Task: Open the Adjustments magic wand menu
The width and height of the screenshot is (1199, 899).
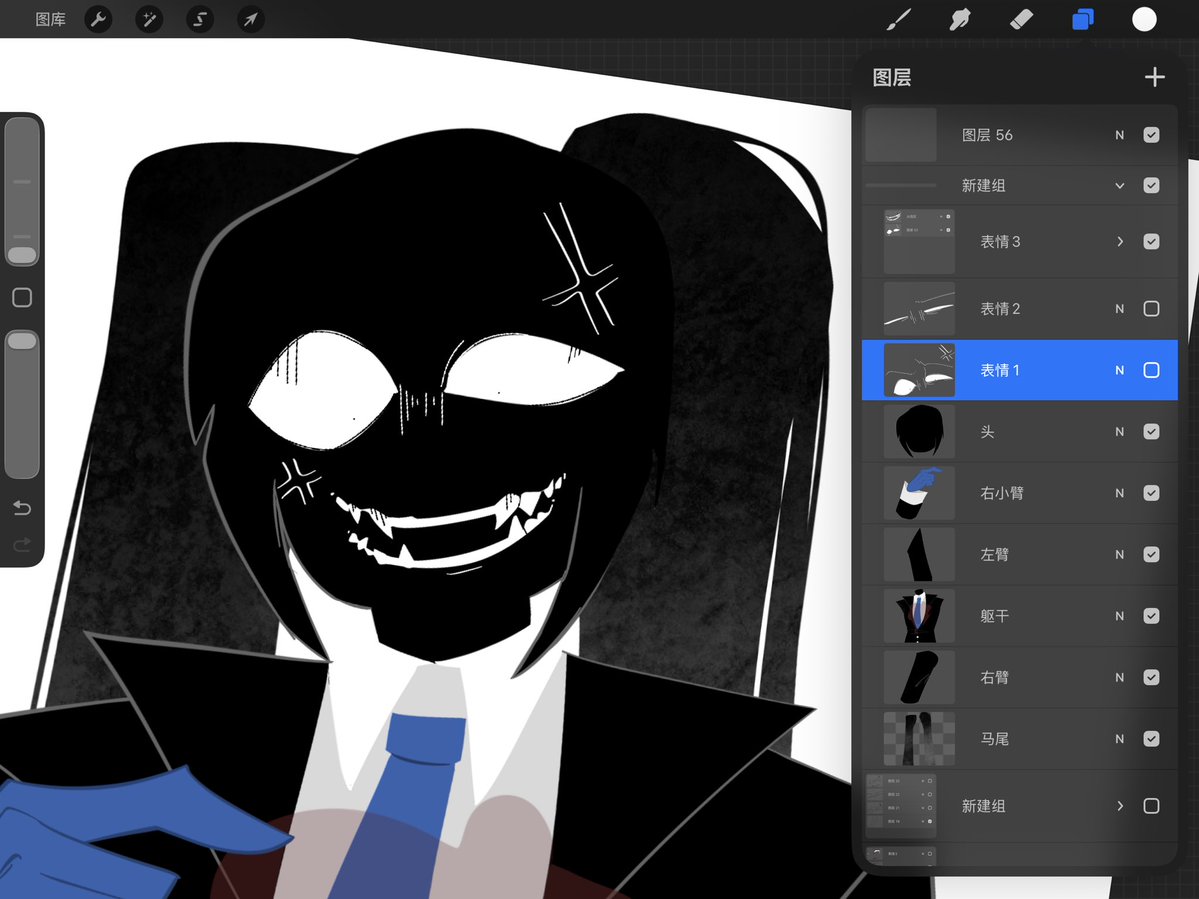Action: (x=149, y=19)
